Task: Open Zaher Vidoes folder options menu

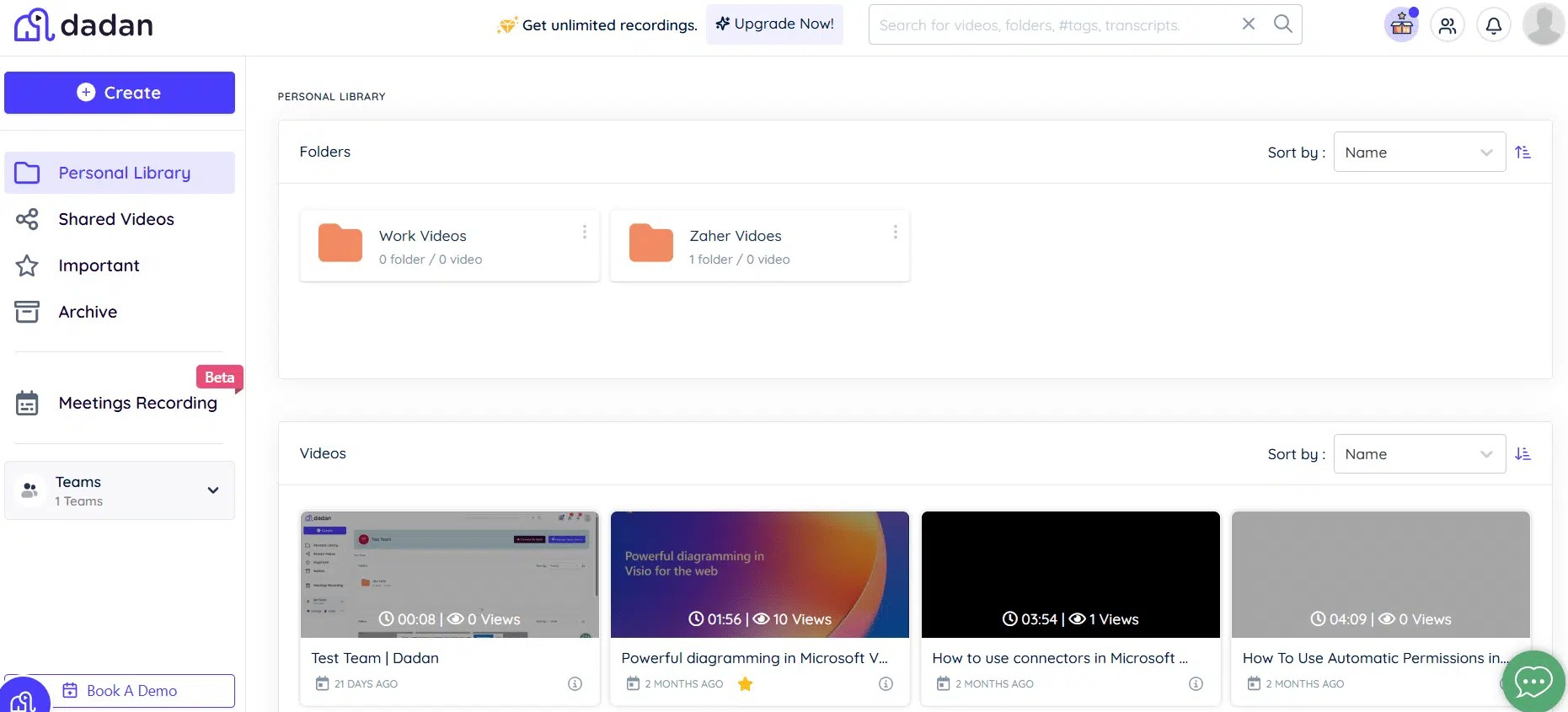Action: coord(895,232)
